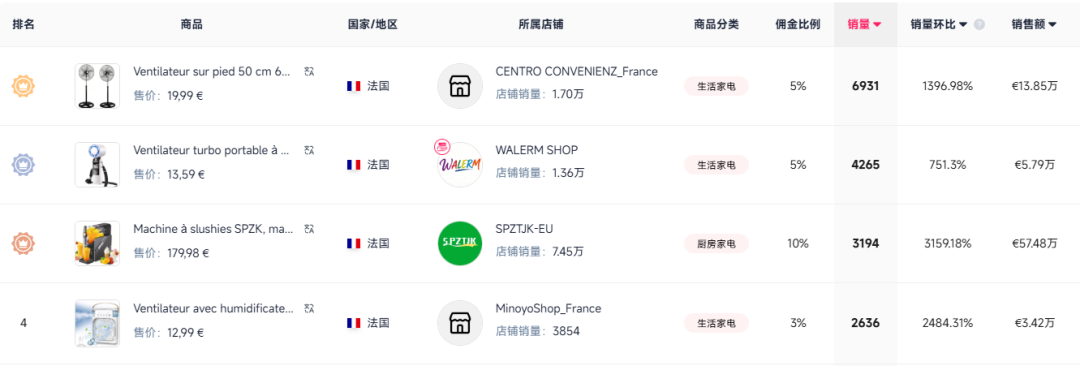
Task: Open WALERM SHOP store name link
Action: pos(537,150)
